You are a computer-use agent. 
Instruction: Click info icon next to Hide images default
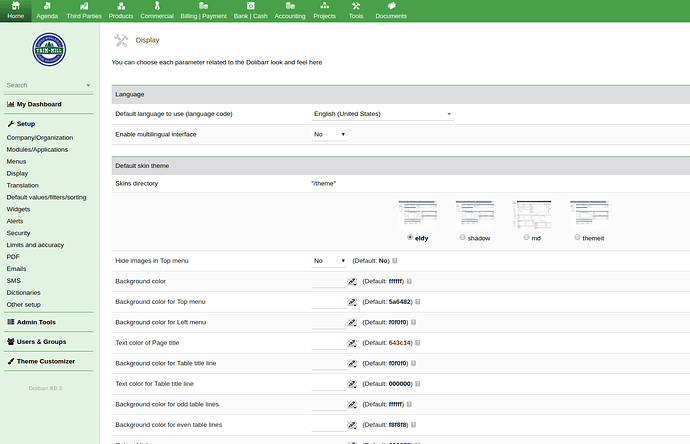[x=395, y=261]
